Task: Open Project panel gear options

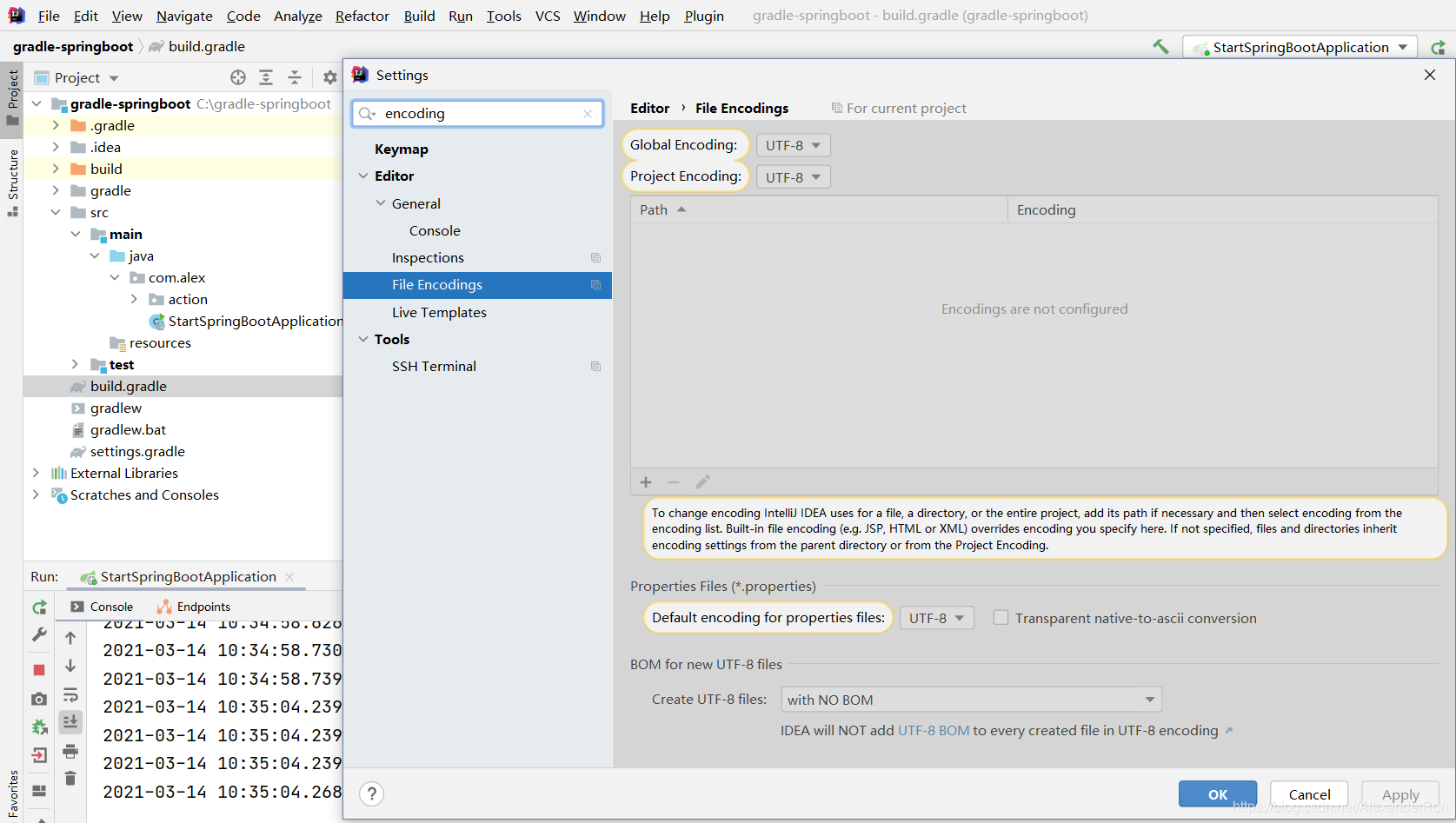Action: pos(329,77)
